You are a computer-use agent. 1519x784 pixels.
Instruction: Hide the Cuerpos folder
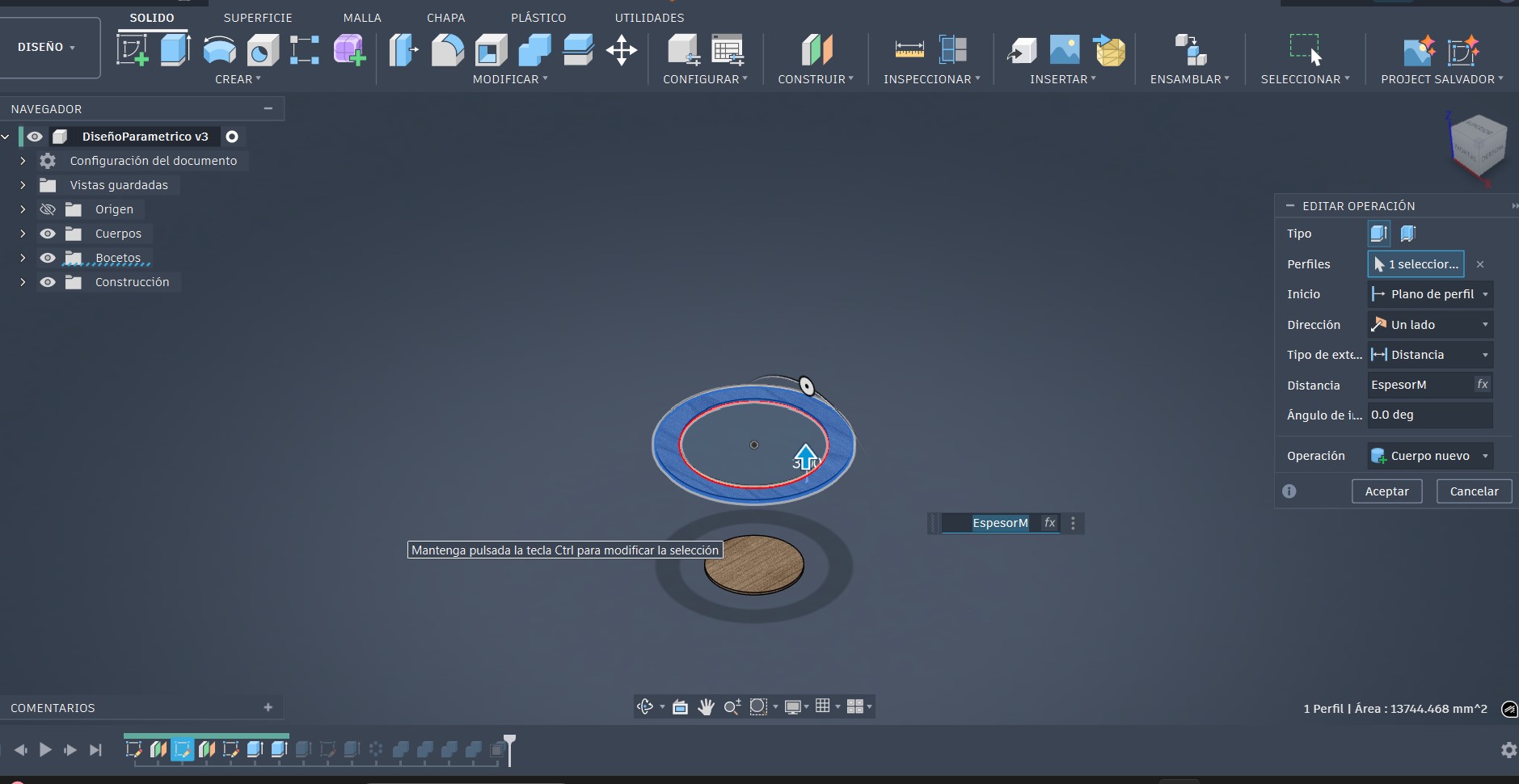coord(48,234)
